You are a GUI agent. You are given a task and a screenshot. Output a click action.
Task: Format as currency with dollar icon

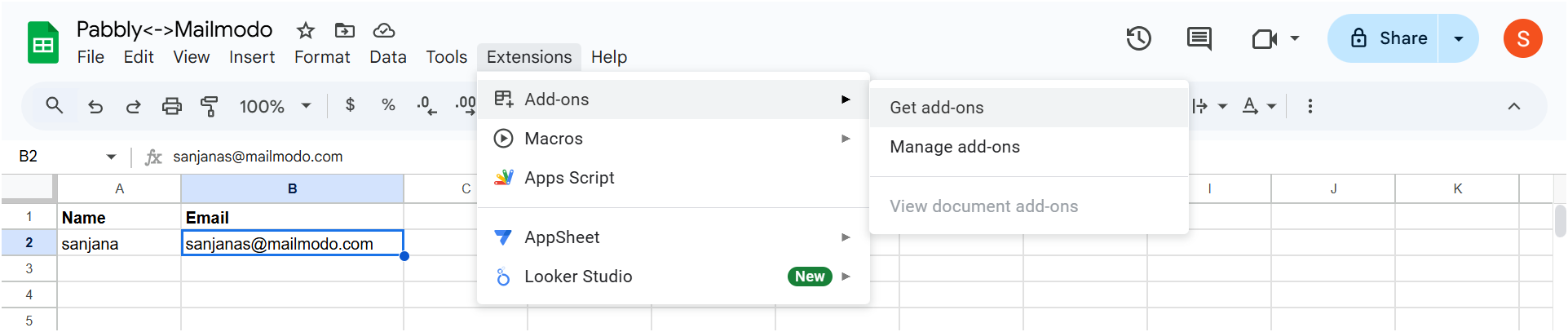pyautogui.click(x=350, y=105)
